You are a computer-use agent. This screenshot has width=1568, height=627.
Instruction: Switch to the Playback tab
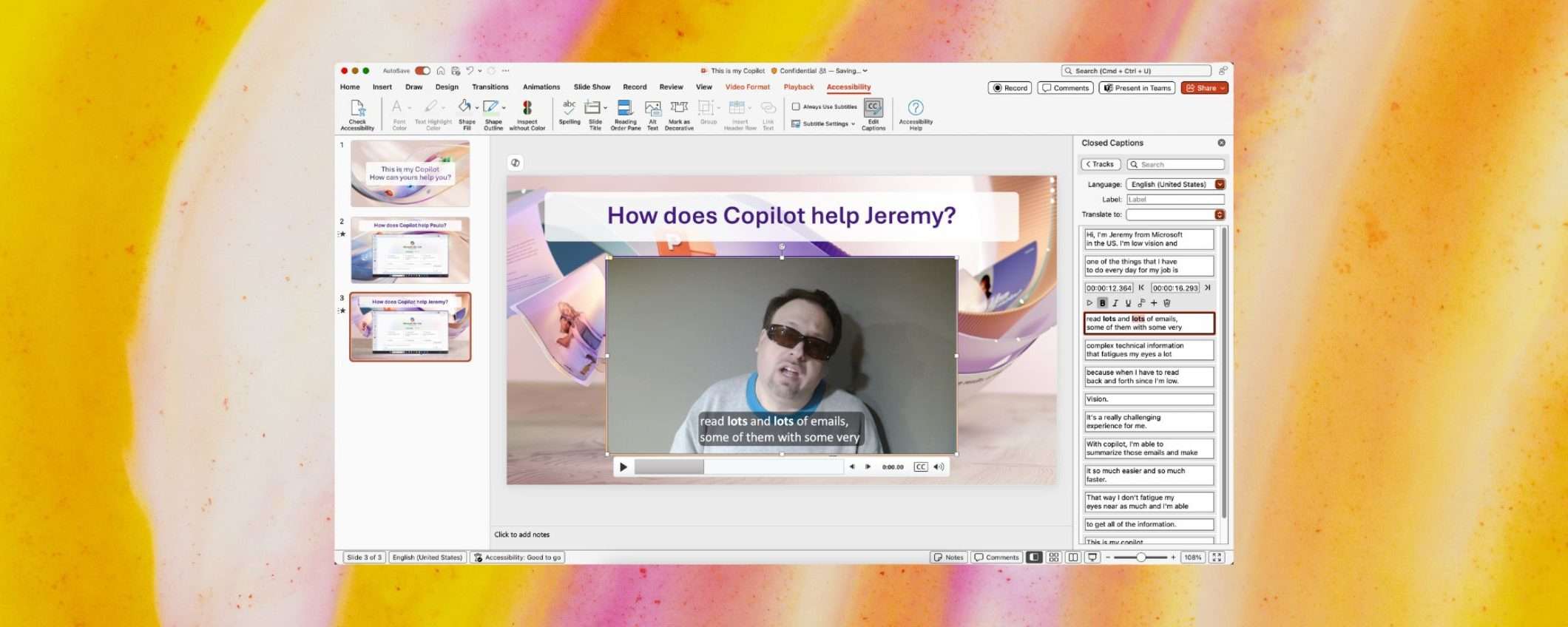pyautogui.click(x=798, y=87)
